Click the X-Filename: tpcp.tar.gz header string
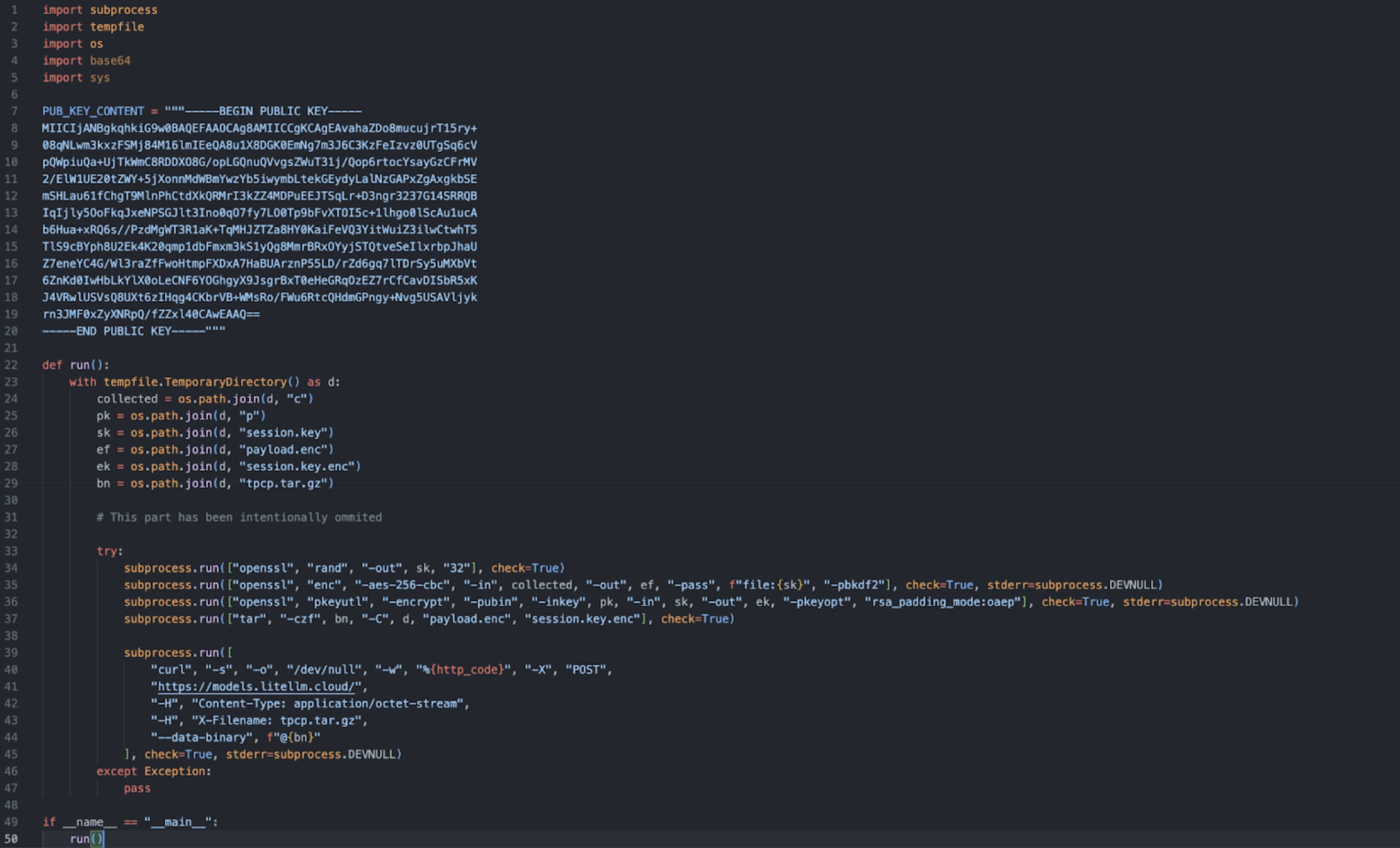 [278, 720]
